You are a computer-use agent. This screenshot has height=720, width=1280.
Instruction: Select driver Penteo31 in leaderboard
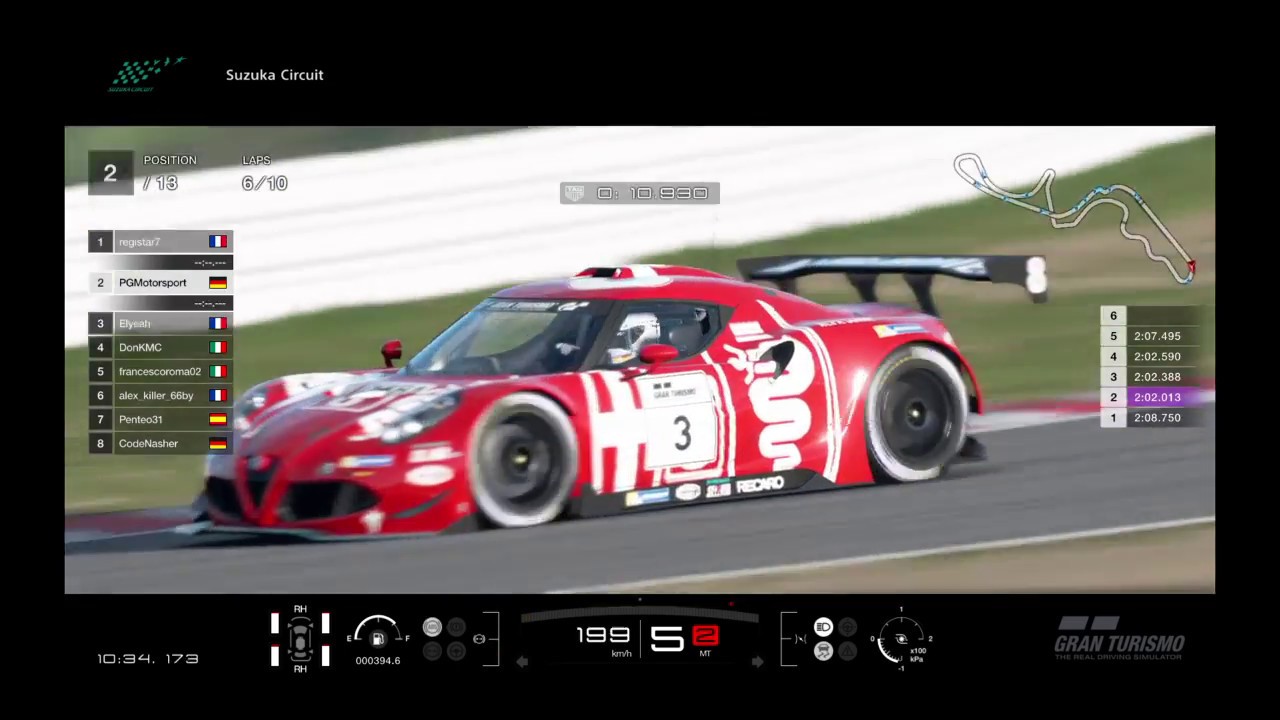pos(160,419)
